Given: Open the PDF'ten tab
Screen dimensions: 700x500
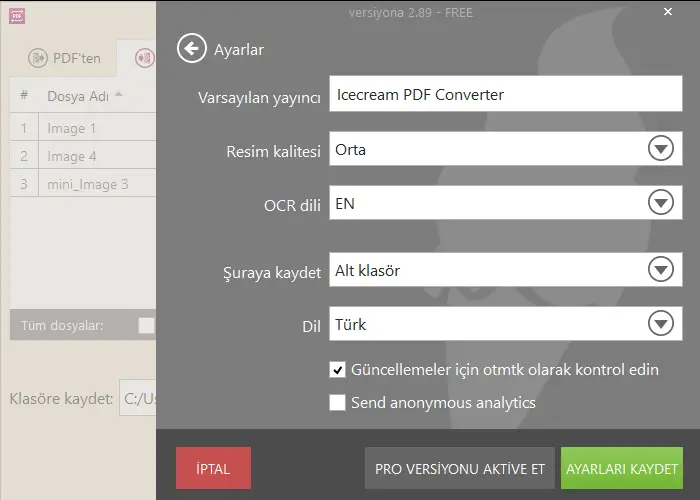Looking at the screenshot, I should click(x=65, y=58).
